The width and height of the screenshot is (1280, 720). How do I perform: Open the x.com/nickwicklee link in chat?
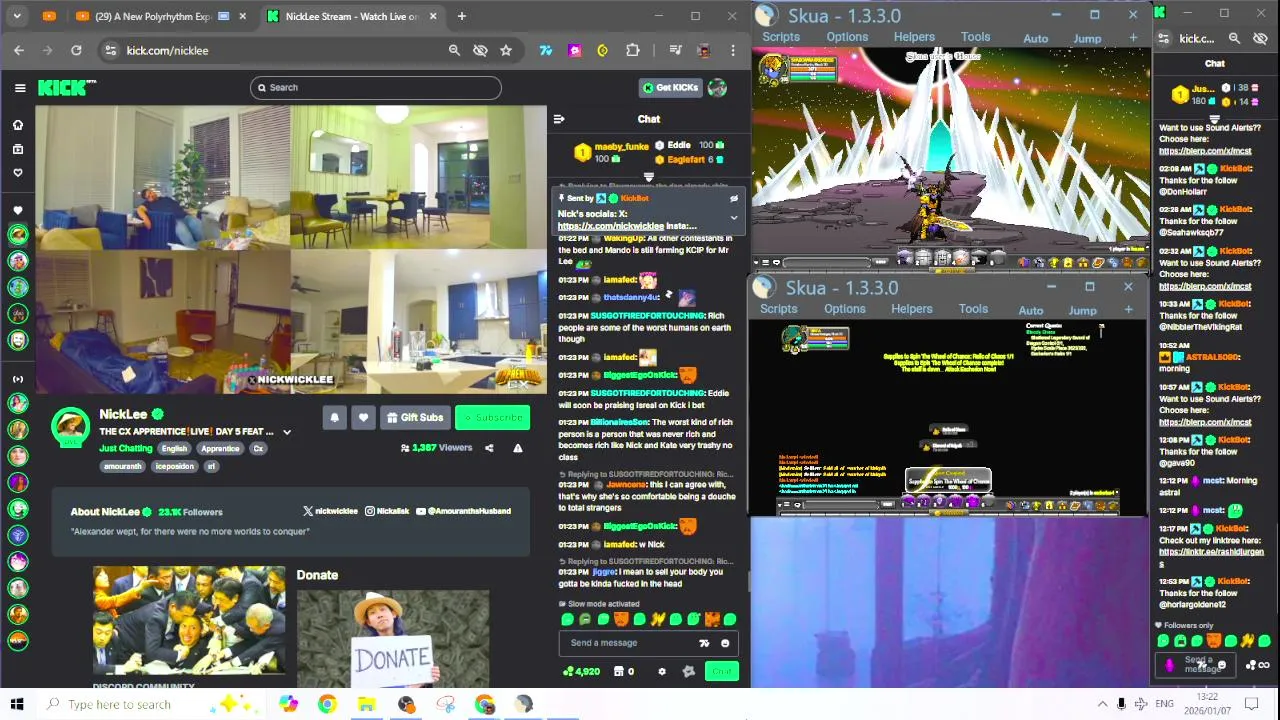(x=611, y=226)
